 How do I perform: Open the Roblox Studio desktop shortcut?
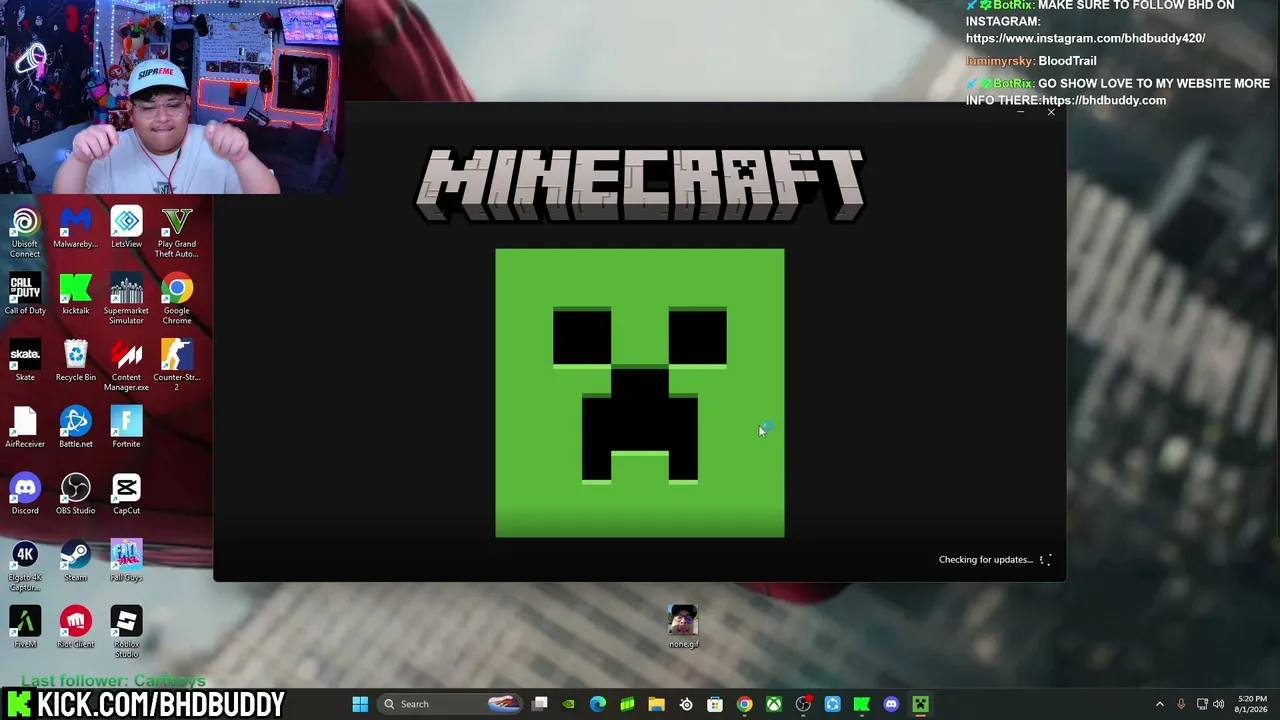pyautogui.click(x=126, y=633)
